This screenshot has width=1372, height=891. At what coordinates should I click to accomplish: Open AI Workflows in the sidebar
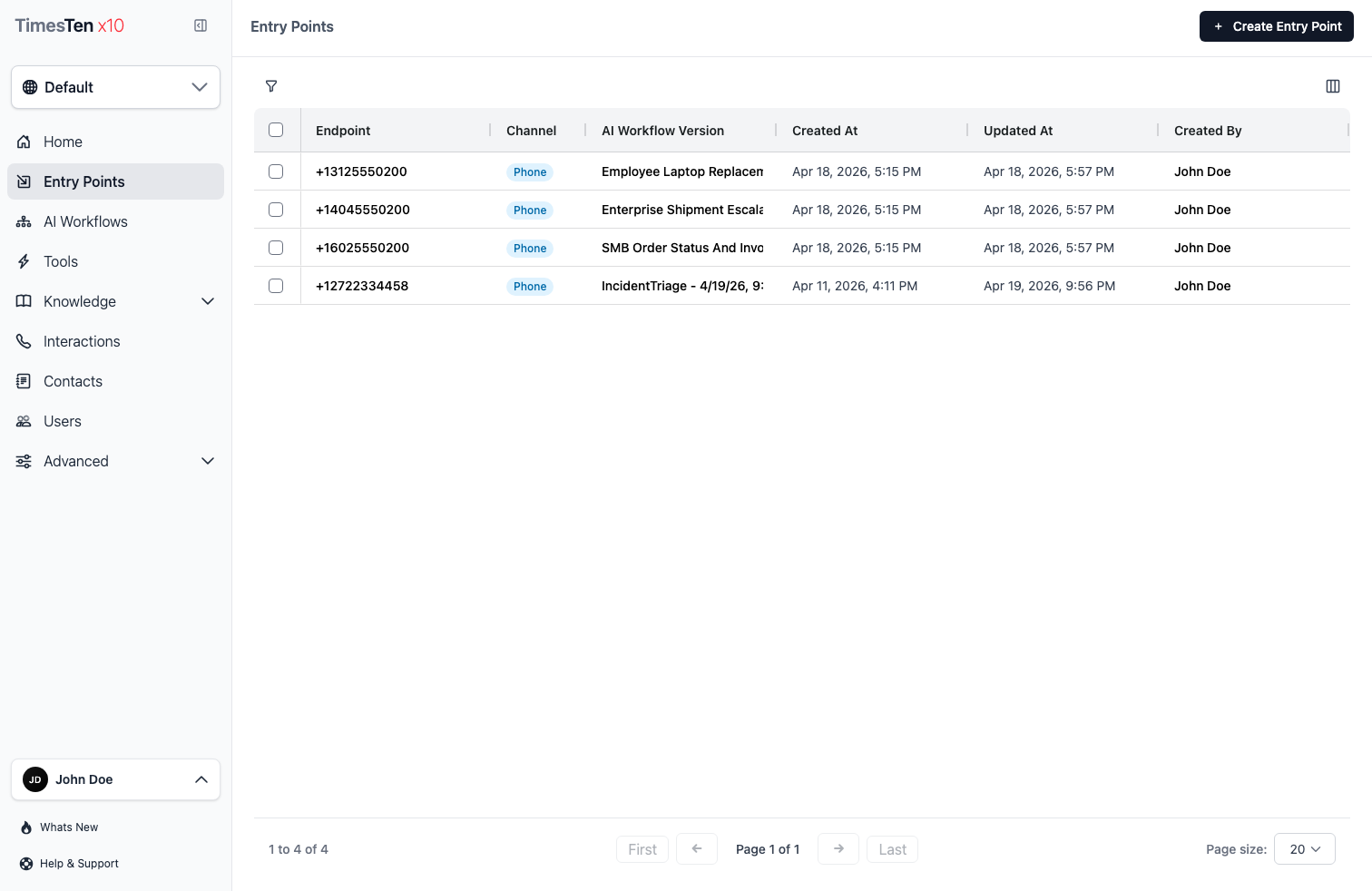pyautogui.click(x=115, y=221)
